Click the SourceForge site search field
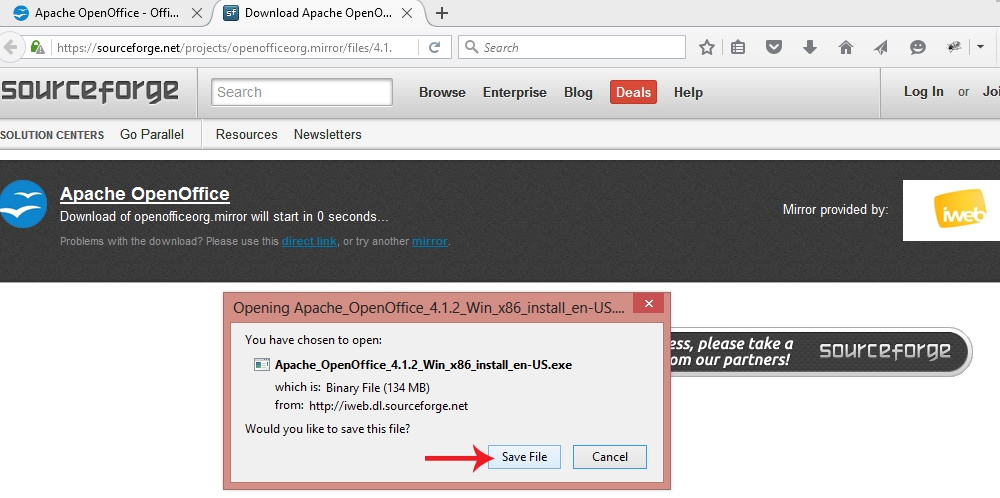Viewport: 1000px width, 498px height. [x=302, y=92]
